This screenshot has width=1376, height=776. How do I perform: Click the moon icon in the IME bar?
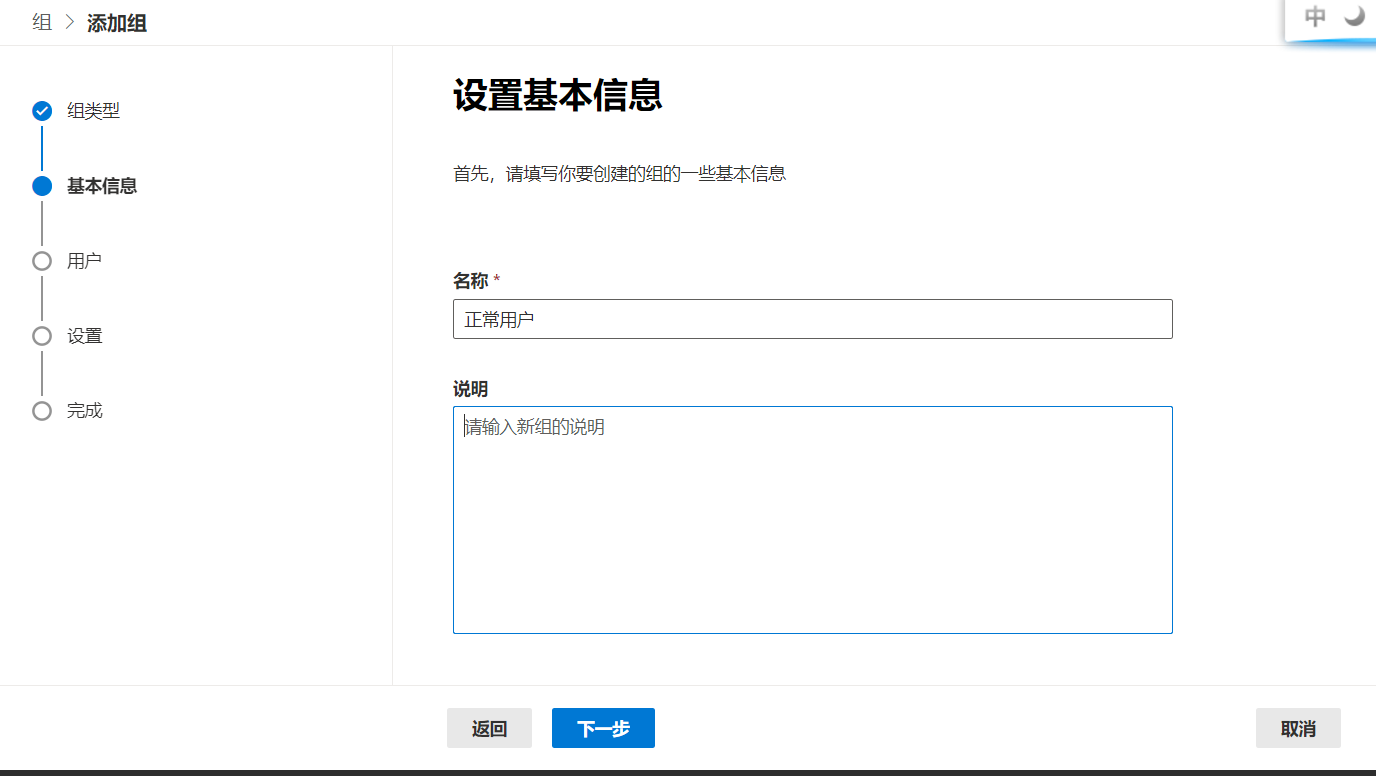click(1355, 16)
